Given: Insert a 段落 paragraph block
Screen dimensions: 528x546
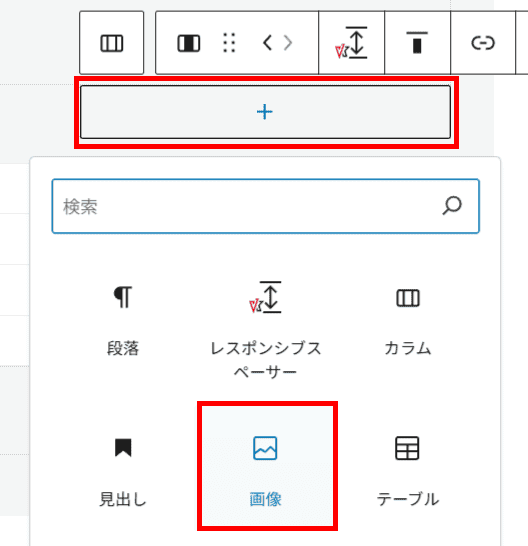Looking at the screenshot, I should point(123,319).
